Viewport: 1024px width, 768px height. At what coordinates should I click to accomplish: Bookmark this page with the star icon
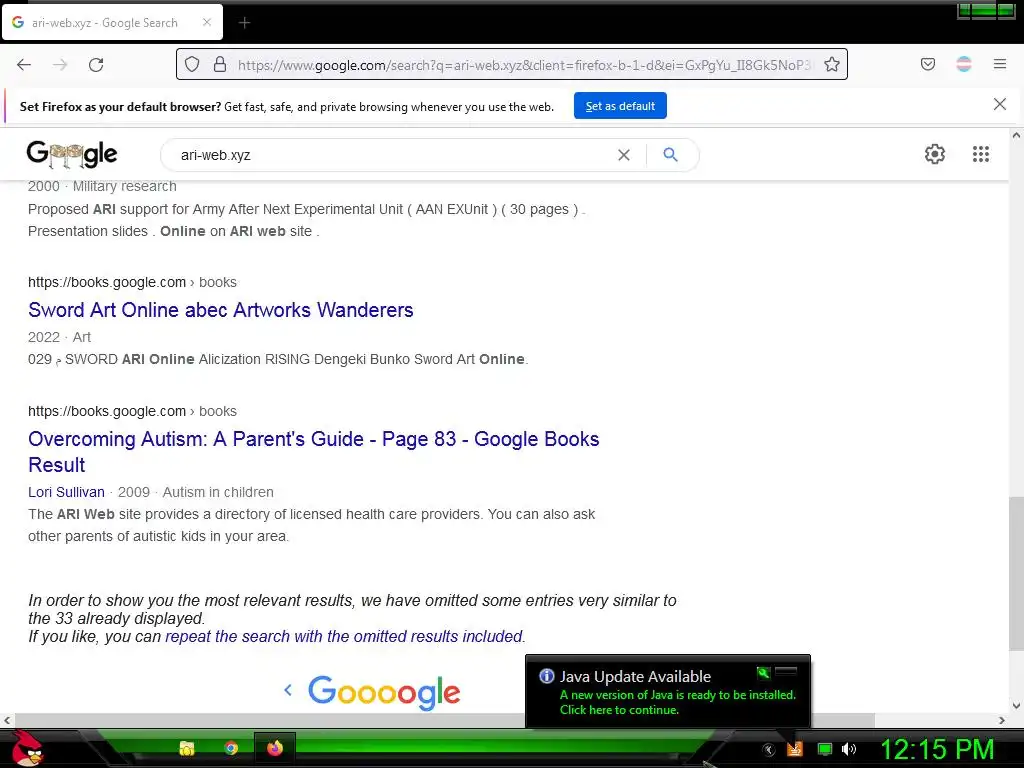[831, 65]
